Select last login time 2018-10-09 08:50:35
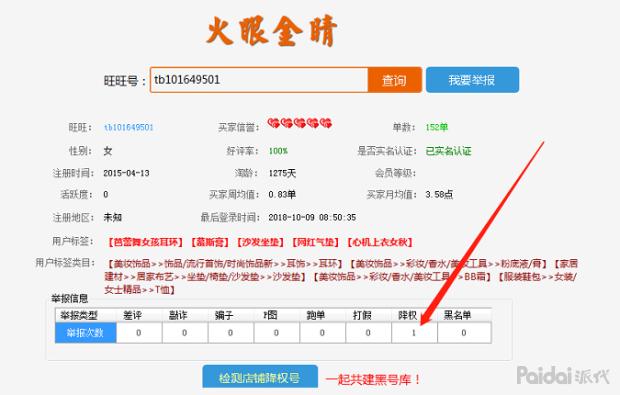Viewport: 620px width, 395px height. coord(312,217)
